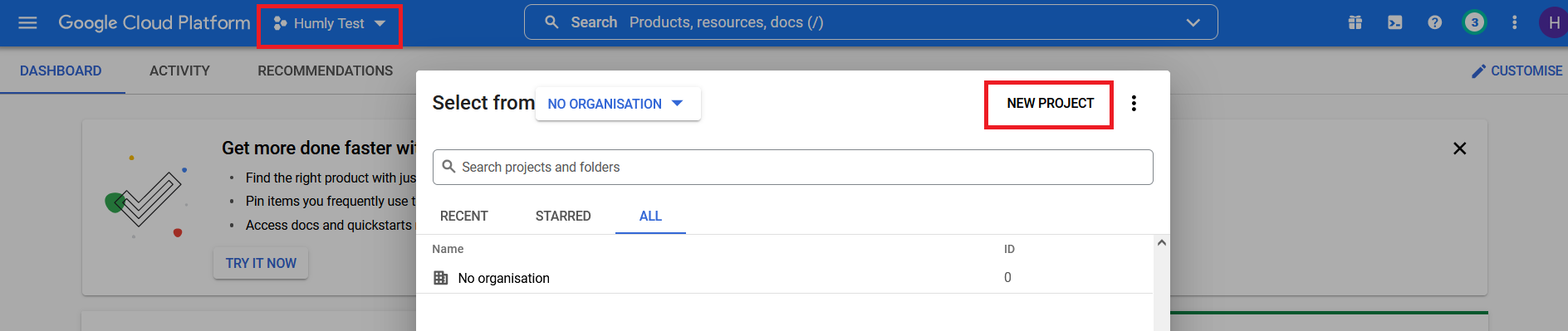The width and height of the screenshot is (1568, 331).
Task: Open the Help question mark icon
Action: [1435, 23]
